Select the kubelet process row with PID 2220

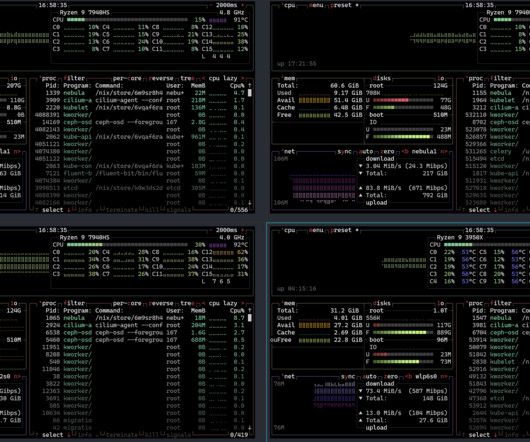point(141,107)
